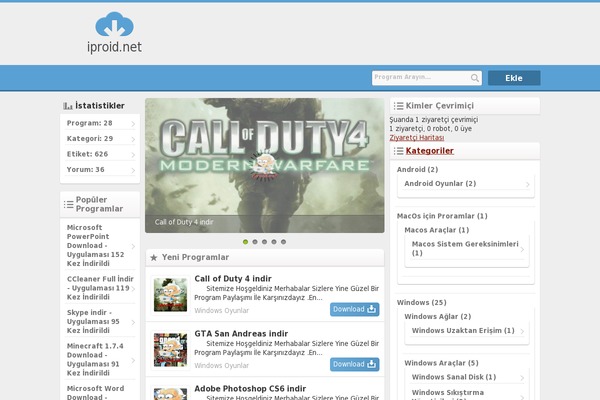Screen dimensions: 600x400
Task: Open Microsoft PowerPoint Download popular entry
Action: tap(95, 246)
